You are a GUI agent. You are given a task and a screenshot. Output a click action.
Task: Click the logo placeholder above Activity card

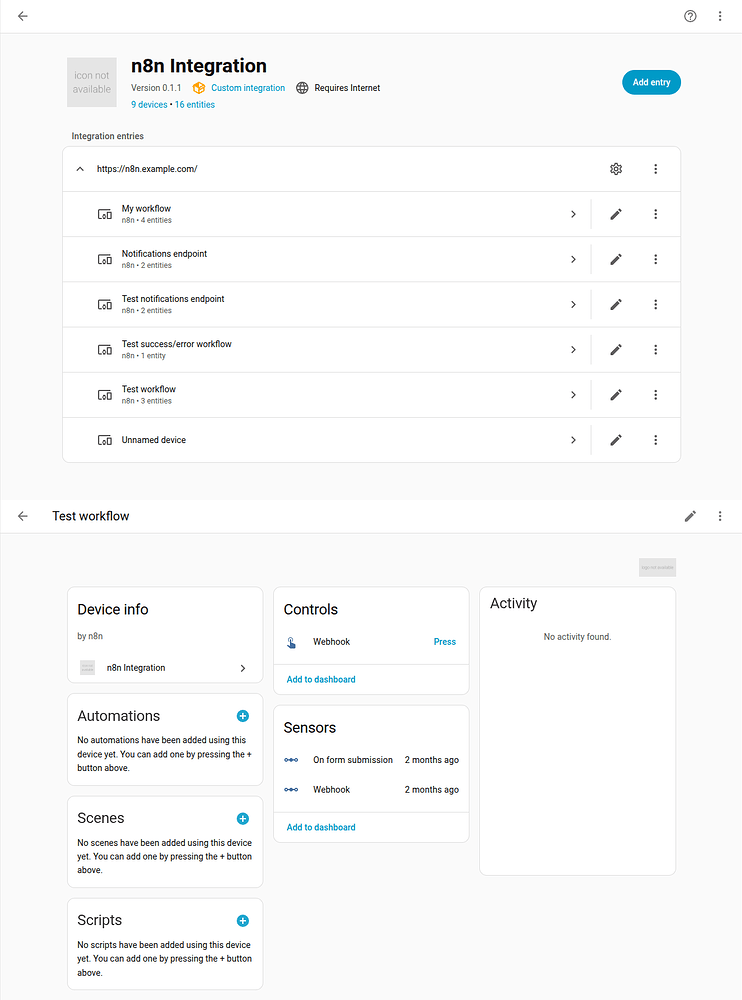(657, 567)
